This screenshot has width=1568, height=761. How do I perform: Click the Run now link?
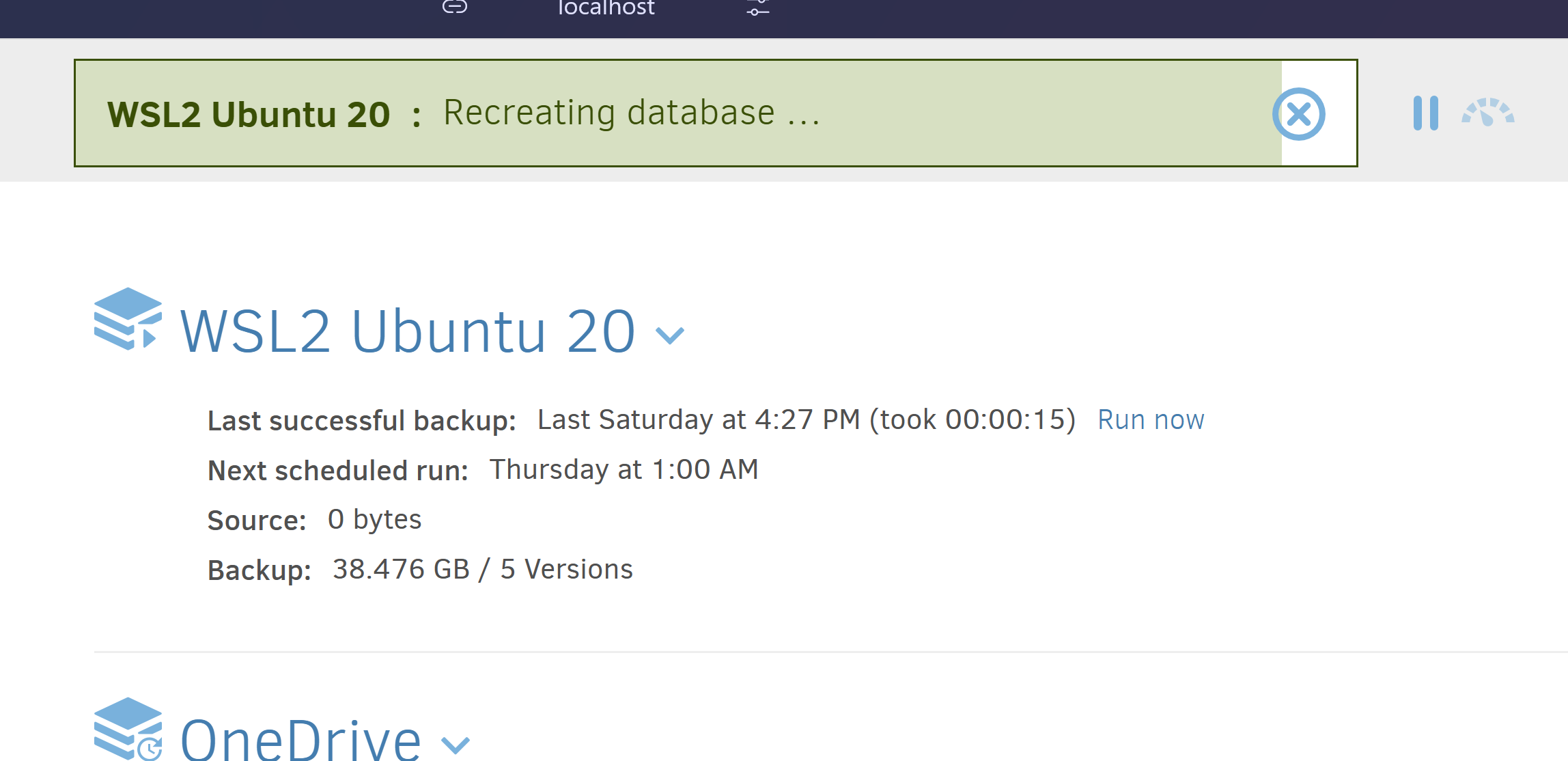(x=1151, y=419)
